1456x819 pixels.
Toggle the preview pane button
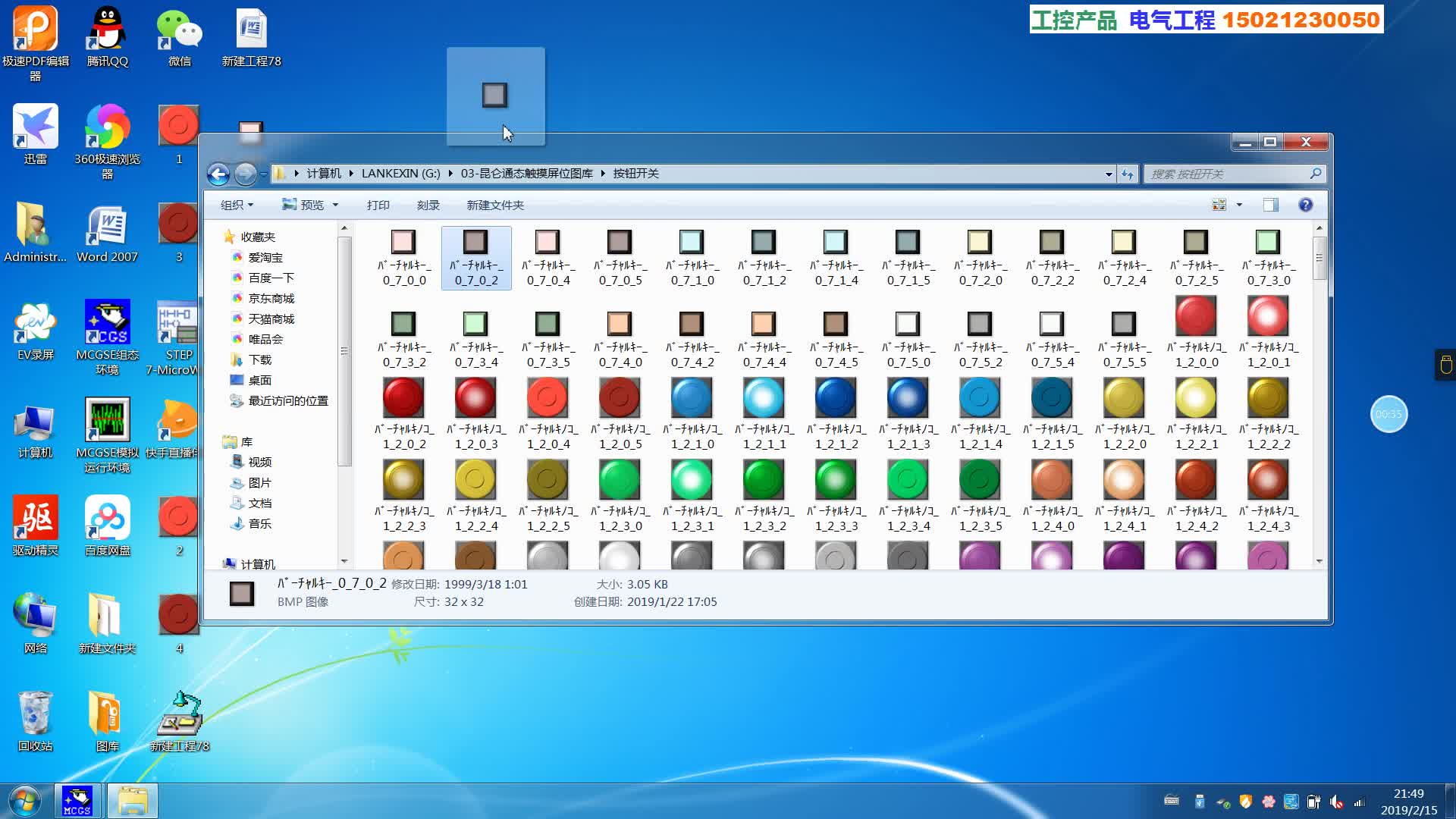tap(1270, 205)
